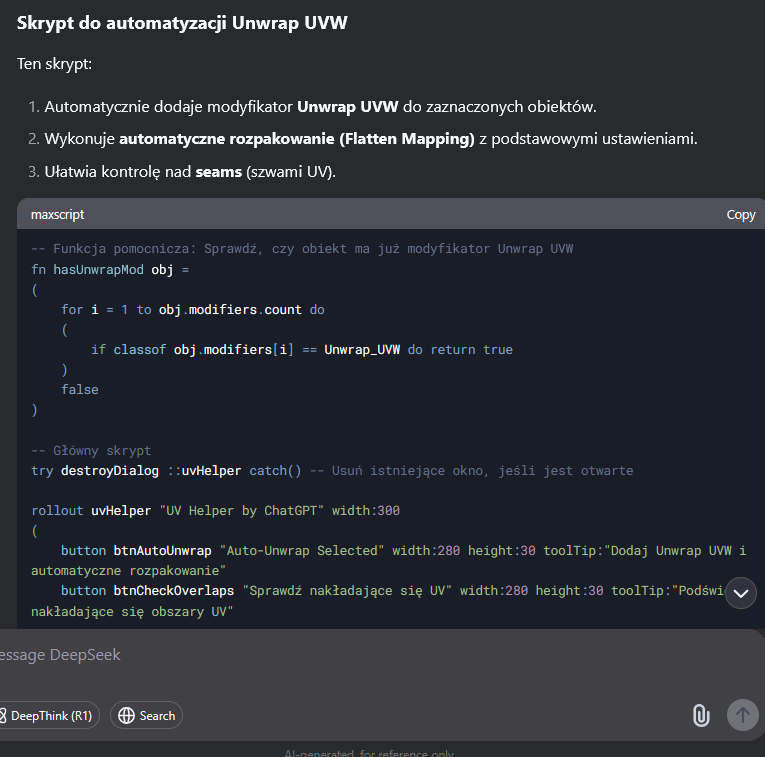Click the heading Skrypt do automatyzacji Unwrap UVW
The image size is (765, 757).
point(182,23)
